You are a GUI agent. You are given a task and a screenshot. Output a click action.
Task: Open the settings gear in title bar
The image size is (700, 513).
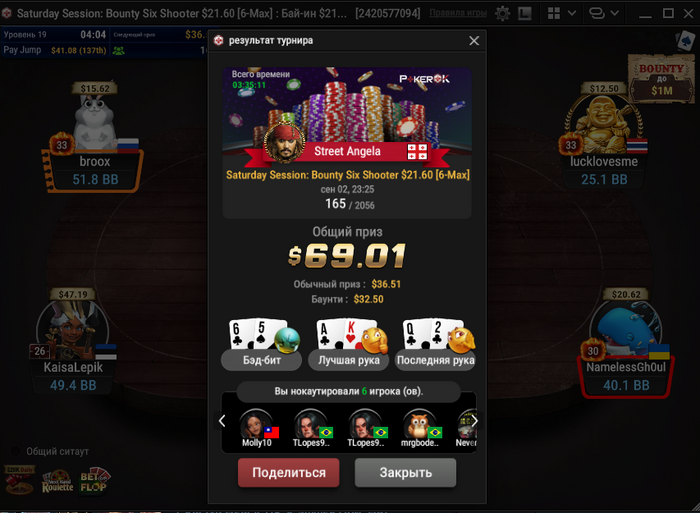click(503, 14)
